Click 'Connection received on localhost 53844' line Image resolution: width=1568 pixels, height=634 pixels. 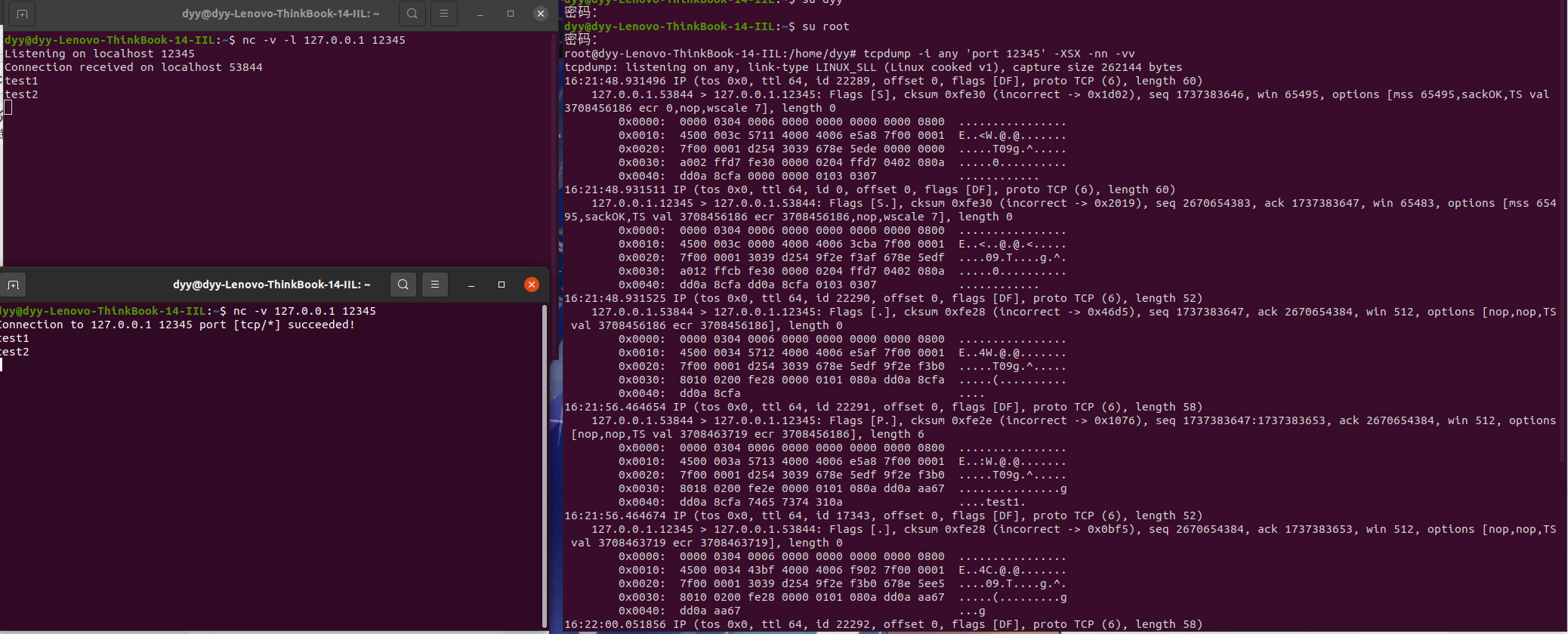[134, 67]
